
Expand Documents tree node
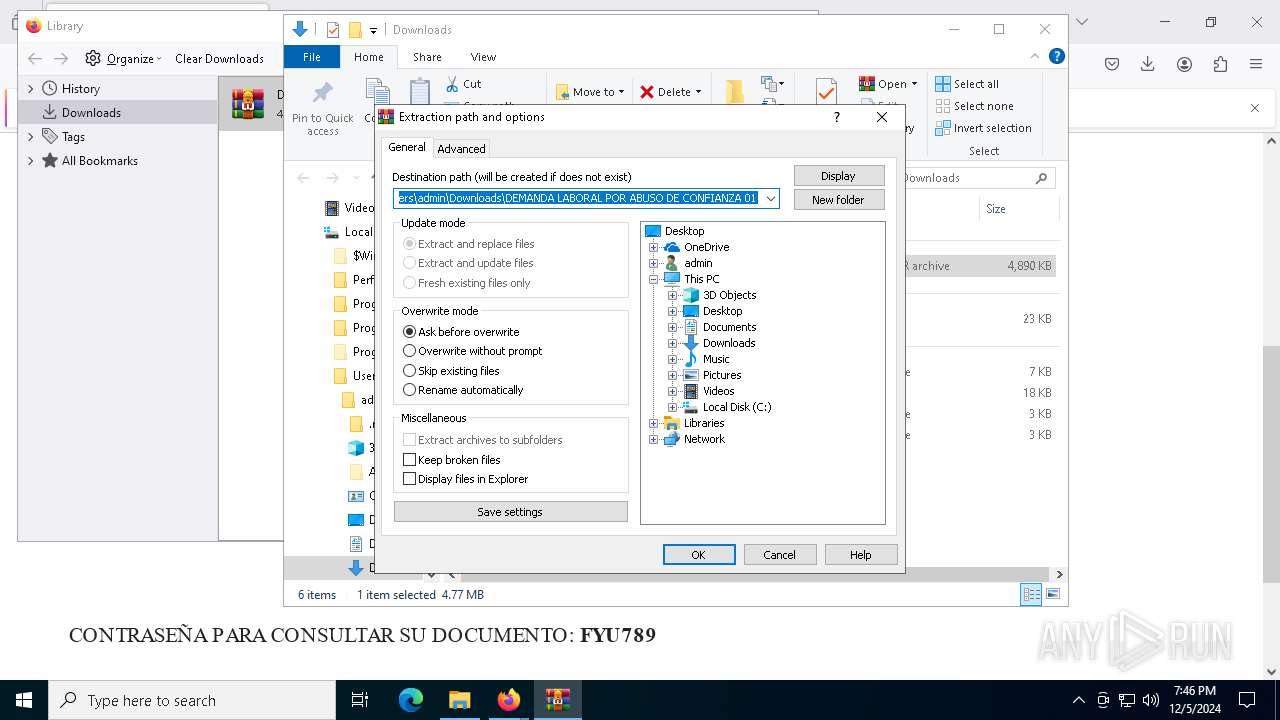[x=673, y=327]
